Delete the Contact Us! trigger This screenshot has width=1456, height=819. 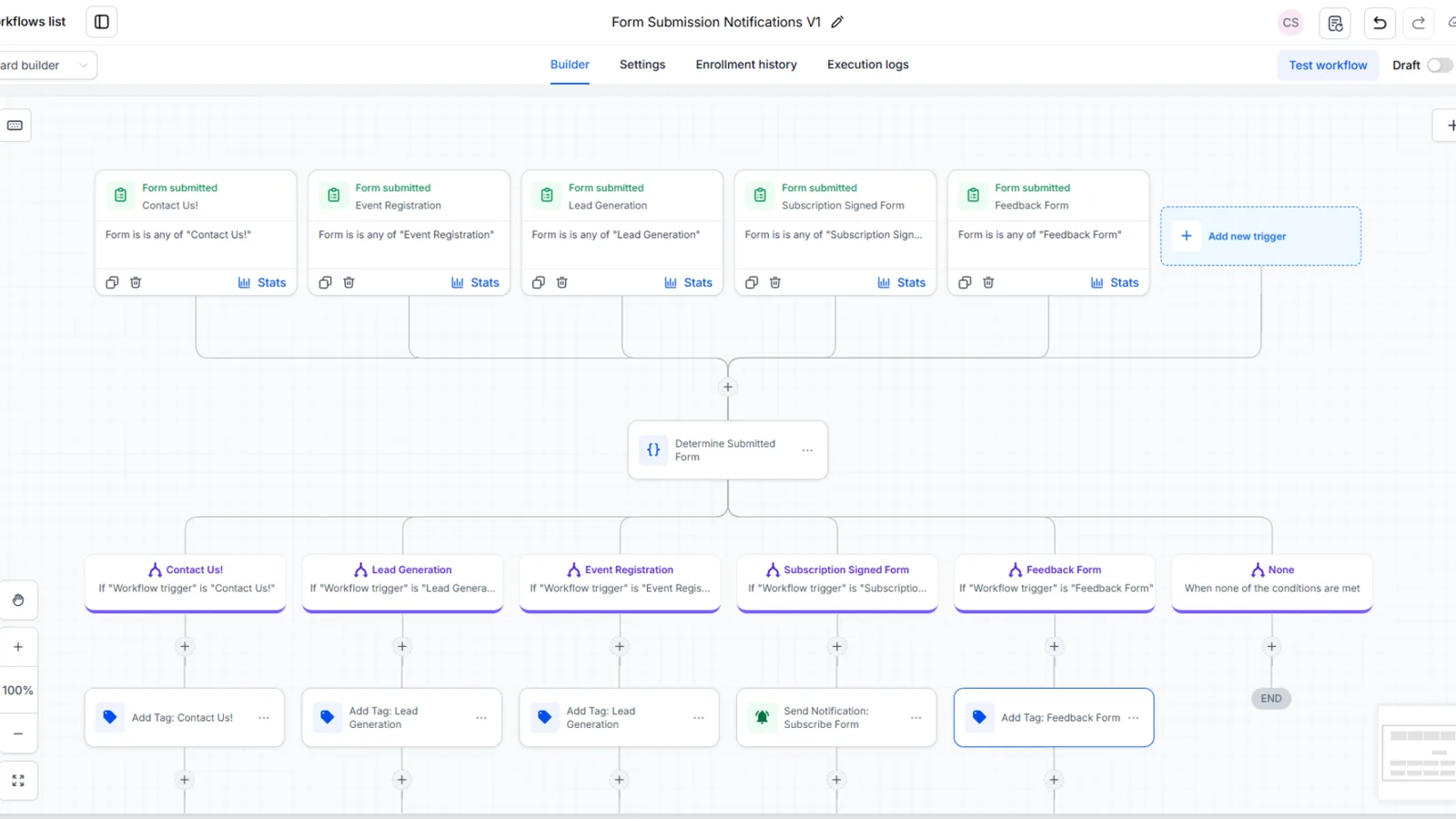pyautogui.click(x=136, y=283)
